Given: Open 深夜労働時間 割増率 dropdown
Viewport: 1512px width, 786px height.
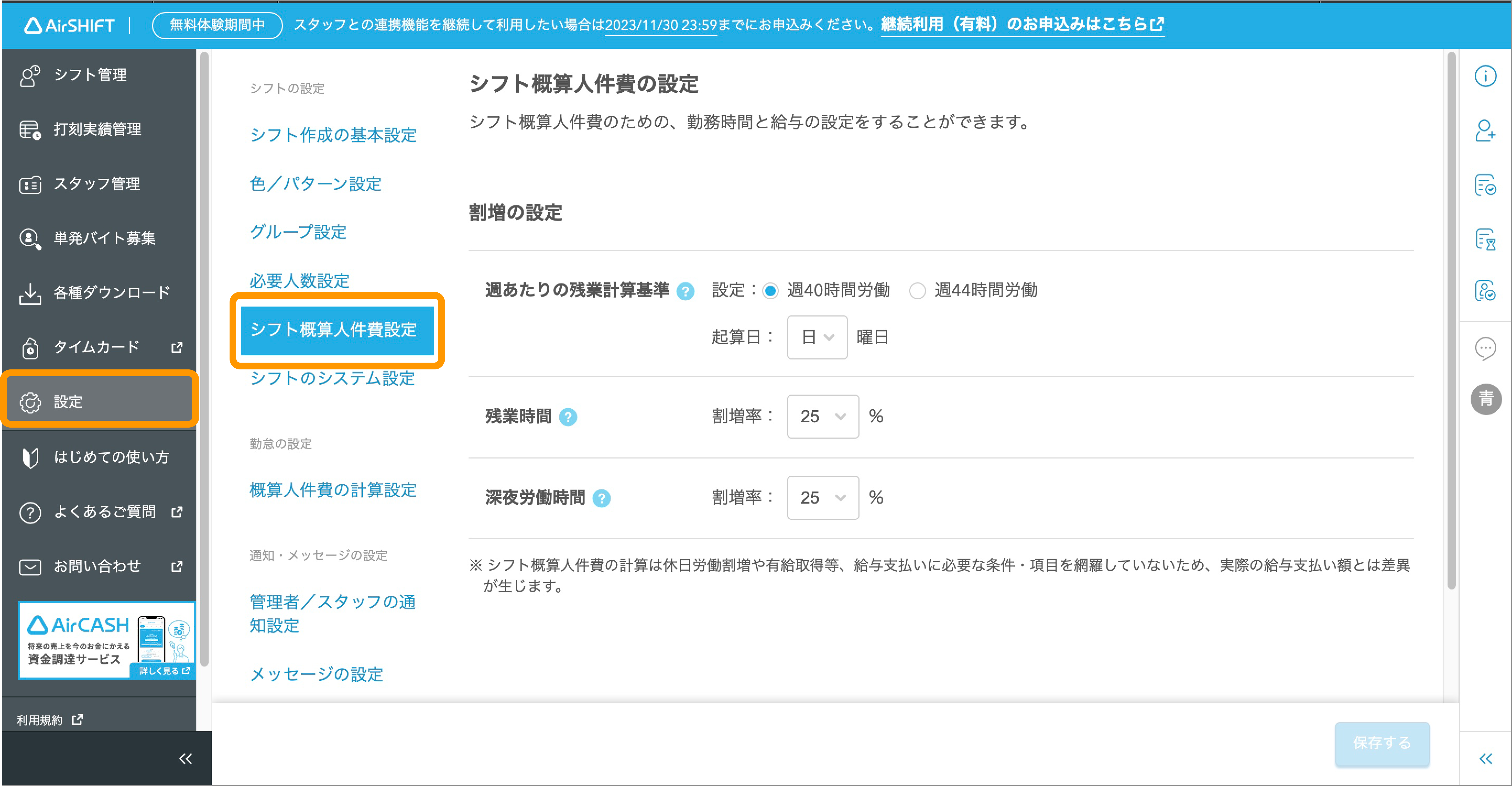Looking at the screenshot, I should click(822, 497).
